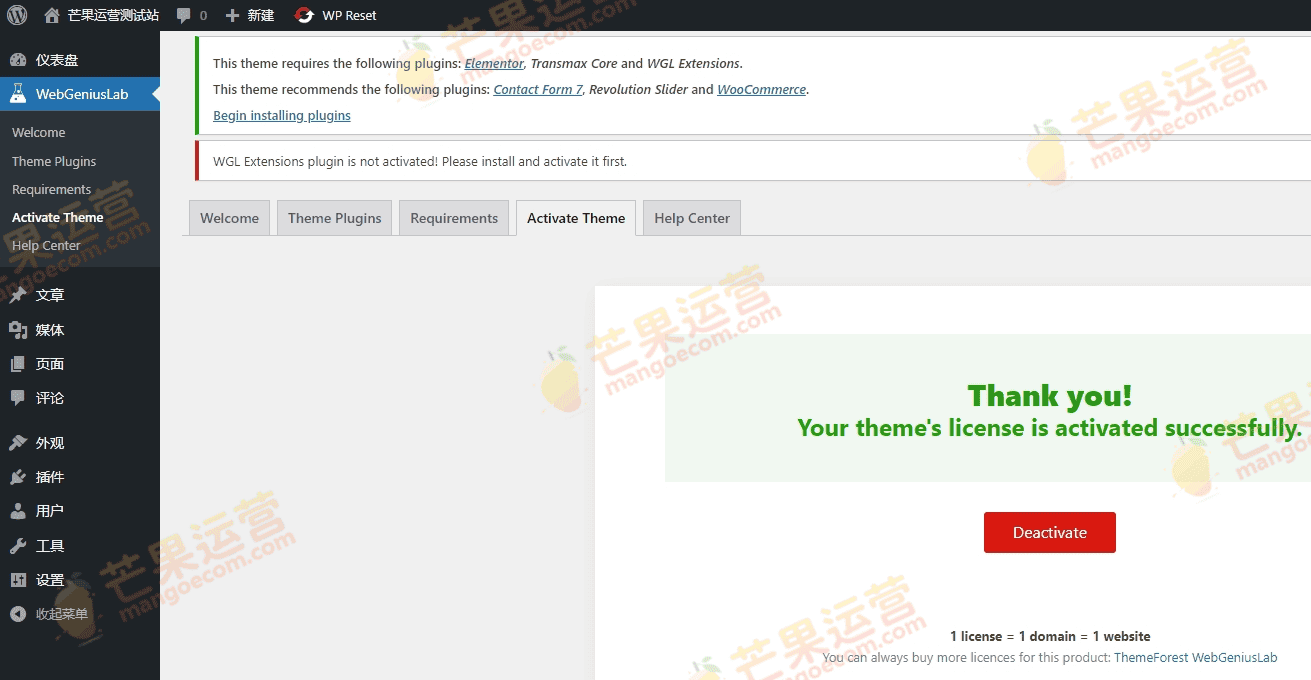Click the 'Thank you!' heading
1311x680 pixels.
[1050, 396]
